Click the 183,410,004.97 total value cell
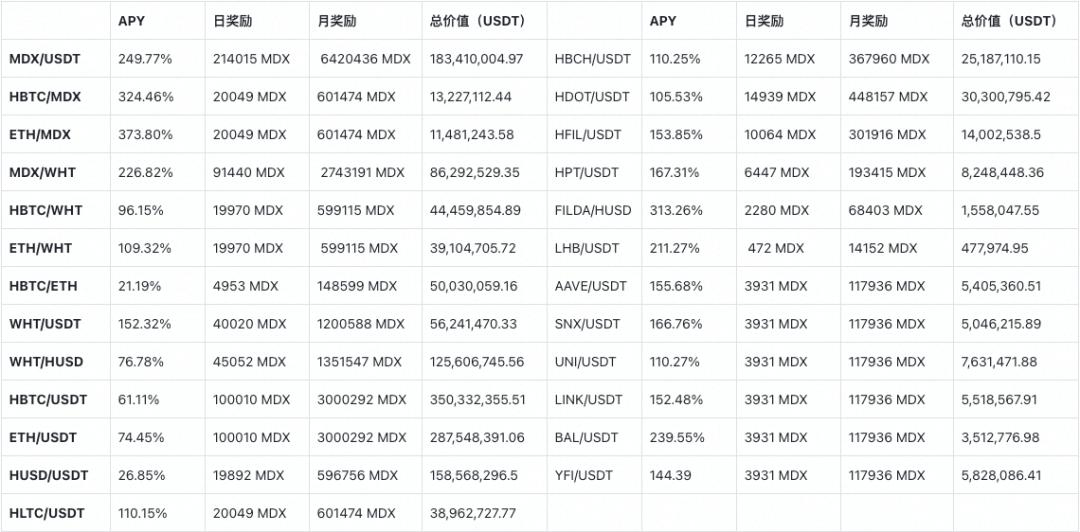The width and height of the screenshot is (1080, 532). pos(477,59)
